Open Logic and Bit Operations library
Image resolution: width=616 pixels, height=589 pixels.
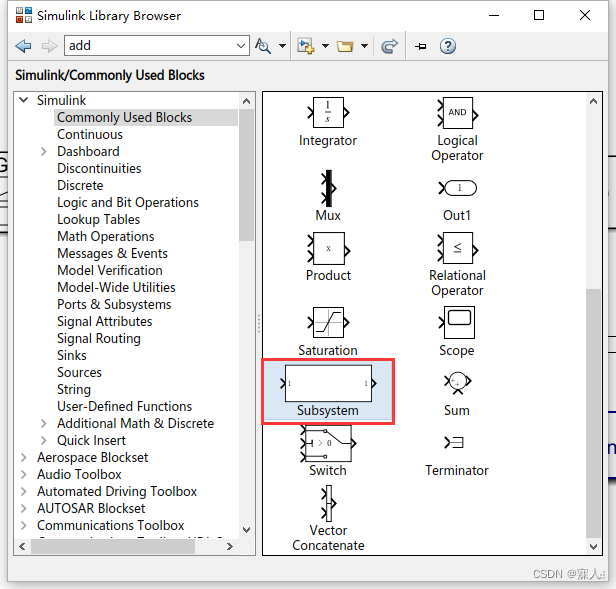[128, 202]
